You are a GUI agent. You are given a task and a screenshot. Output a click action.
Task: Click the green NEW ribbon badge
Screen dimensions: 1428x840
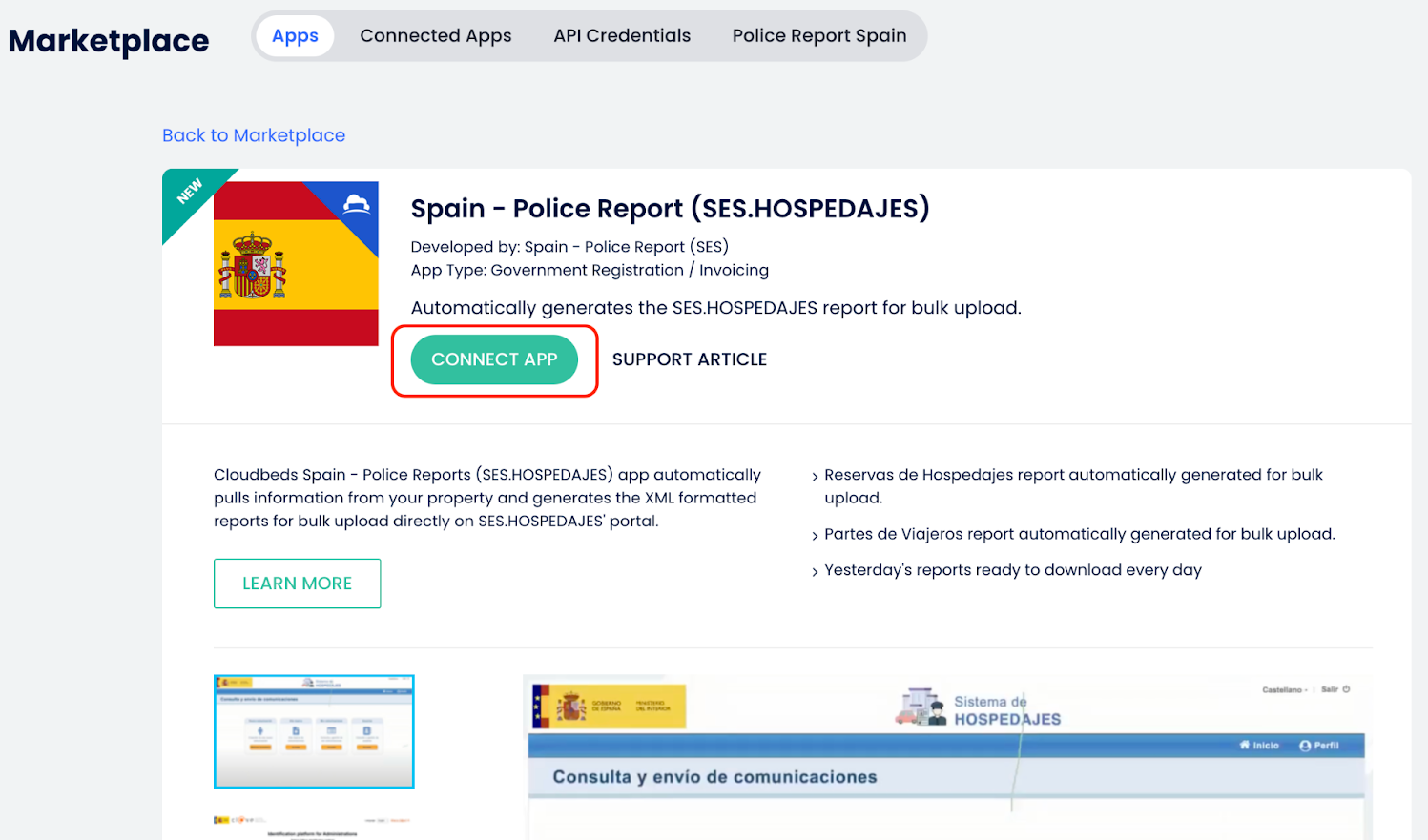click(190, 192)
